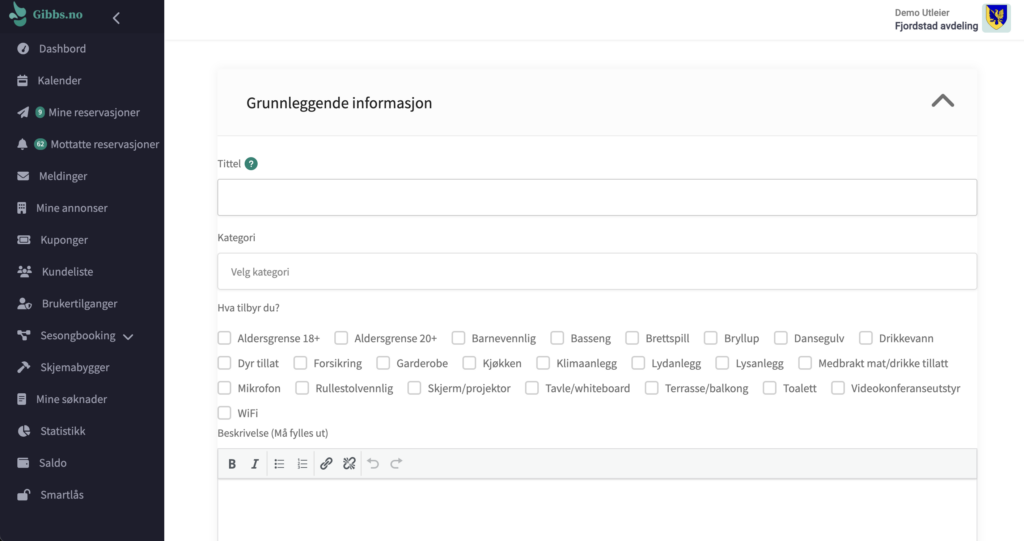Open the Velg kategori dropdown
The image size is (1024, 541).
[x=596, y=271]
